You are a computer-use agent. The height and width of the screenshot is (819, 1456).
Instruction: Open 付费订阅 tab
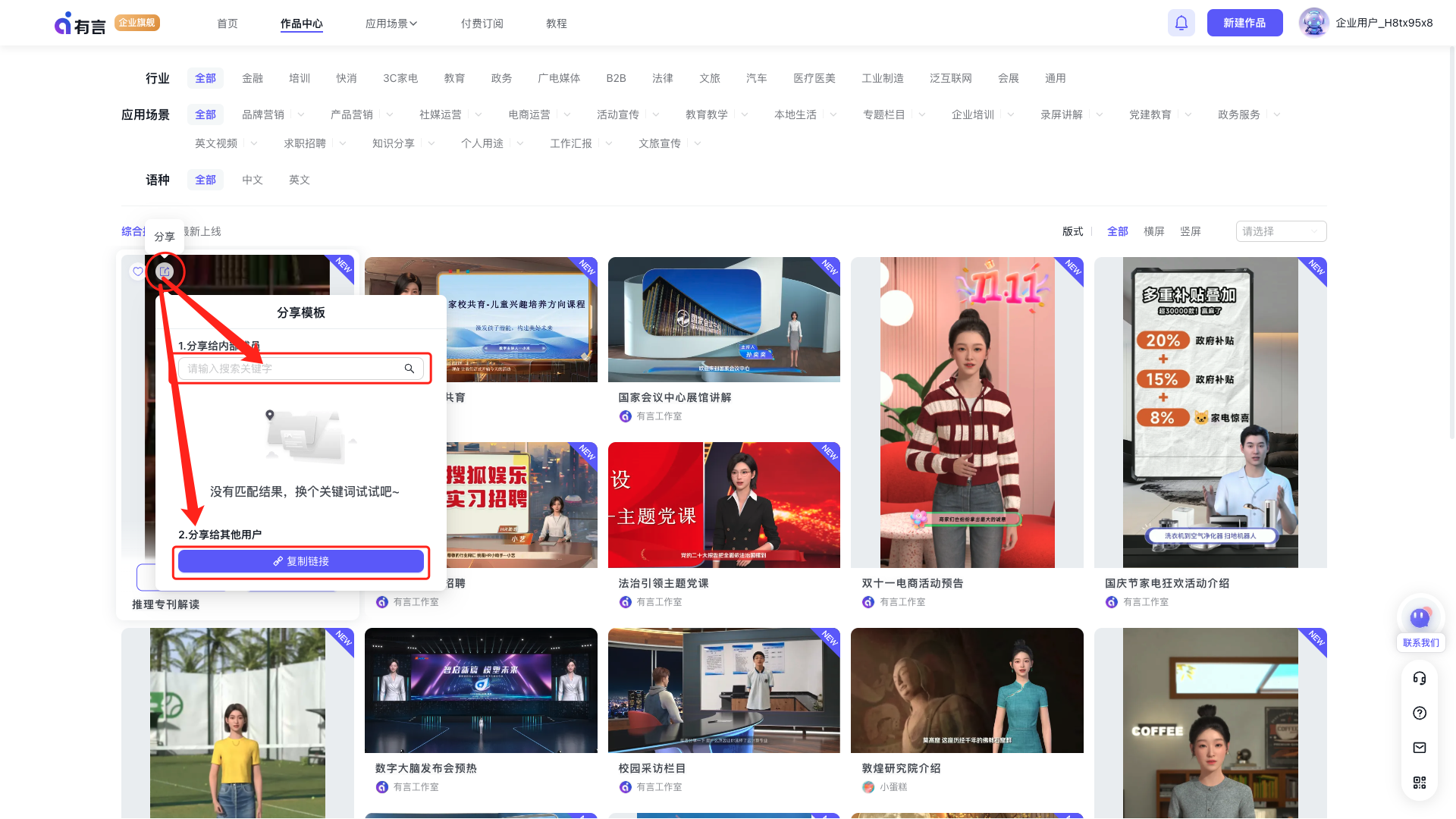[482, 24]
